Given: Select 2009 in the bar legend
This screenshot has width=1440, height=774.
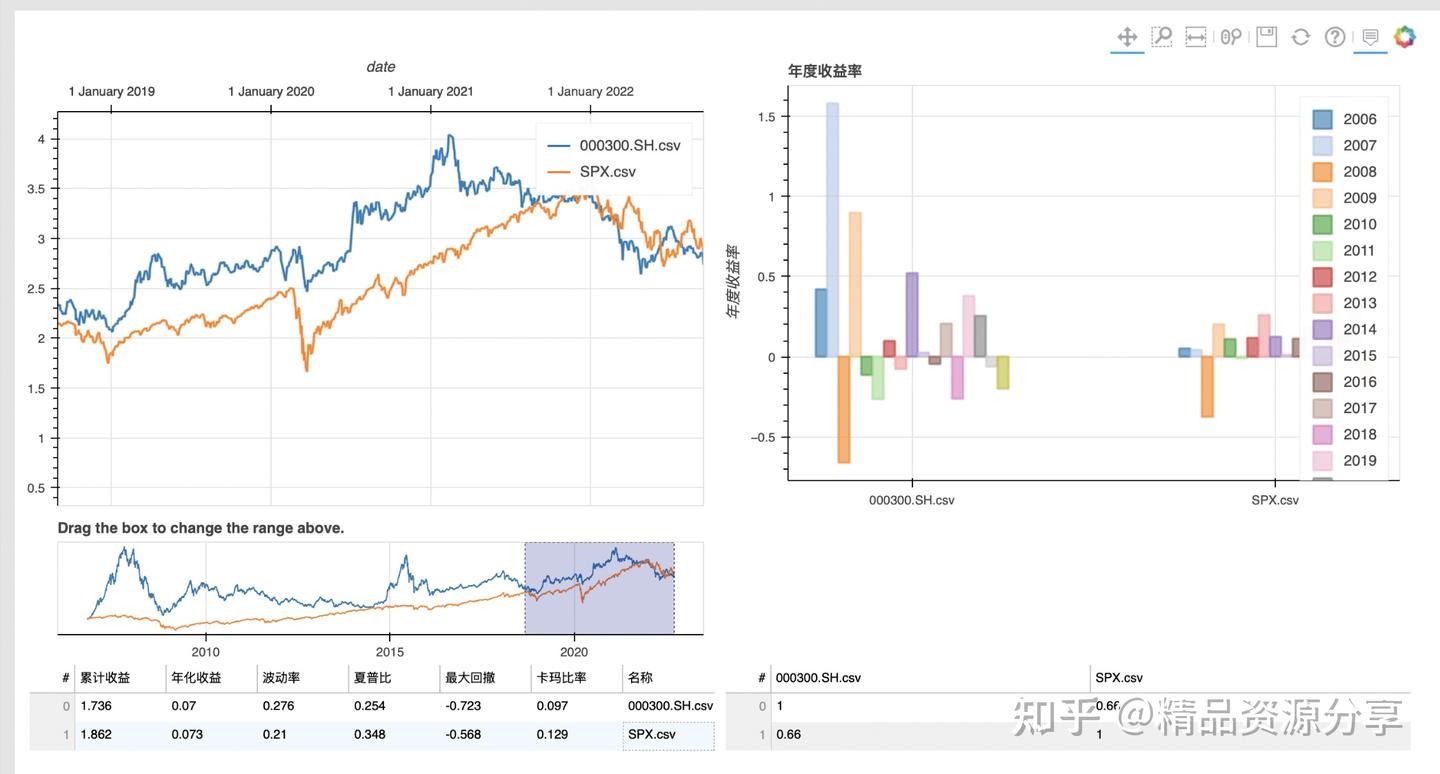Looking at the screenshot, I should point(1345,198).
